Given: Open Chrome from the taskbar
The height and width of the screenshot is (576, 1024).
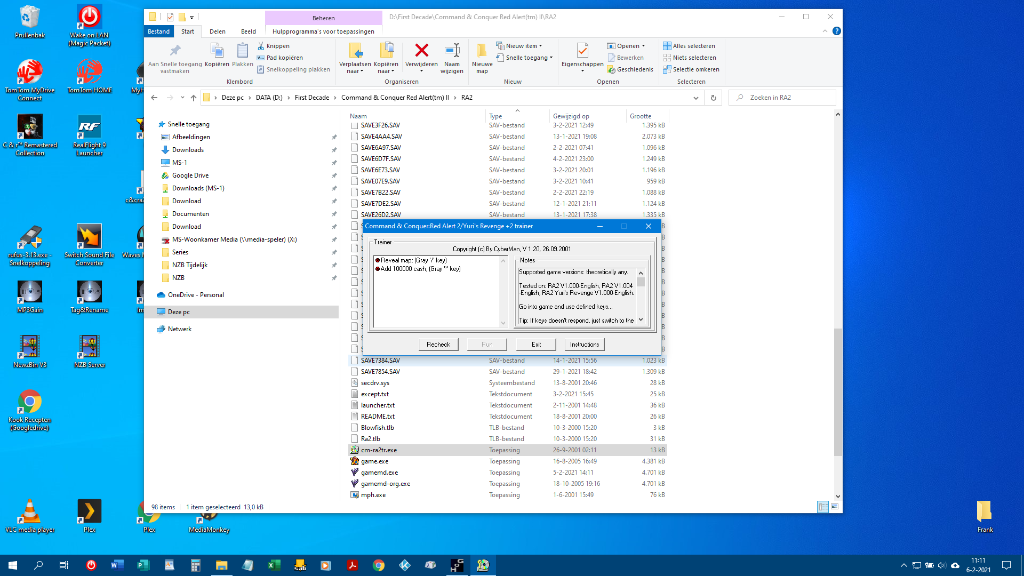Looking at the screenshot, I should (378, 565).
